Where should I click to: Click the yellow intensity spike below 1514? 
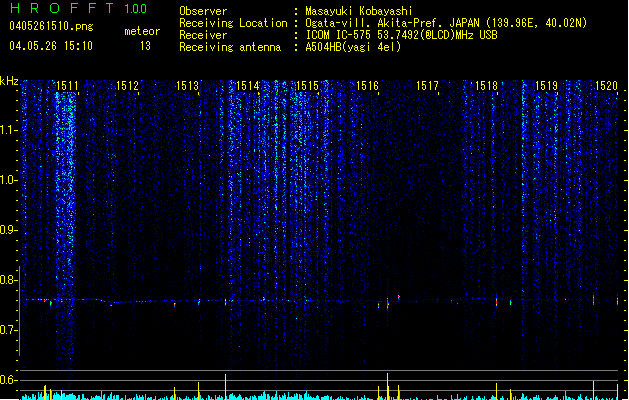pyautogui.click(x=225, y=387)
